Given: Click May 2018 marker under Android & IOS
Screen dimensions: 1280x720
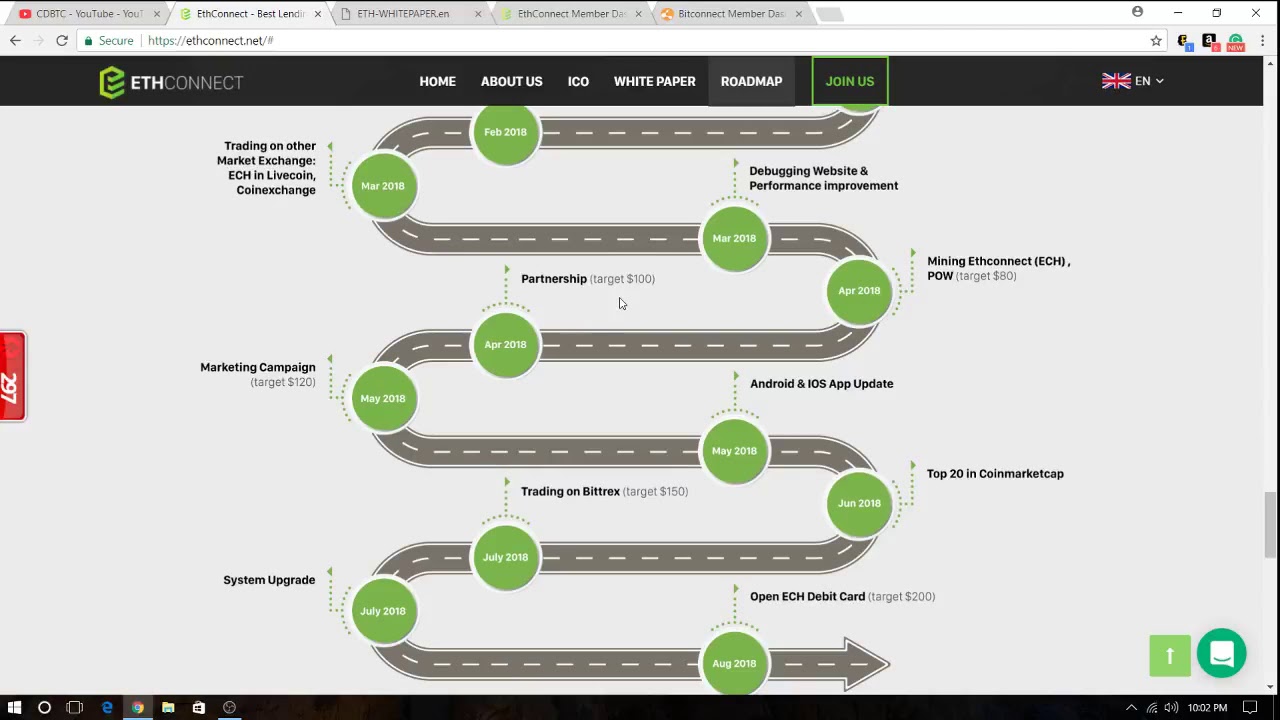Looking at the screenshot, I should tap(734, 451).
